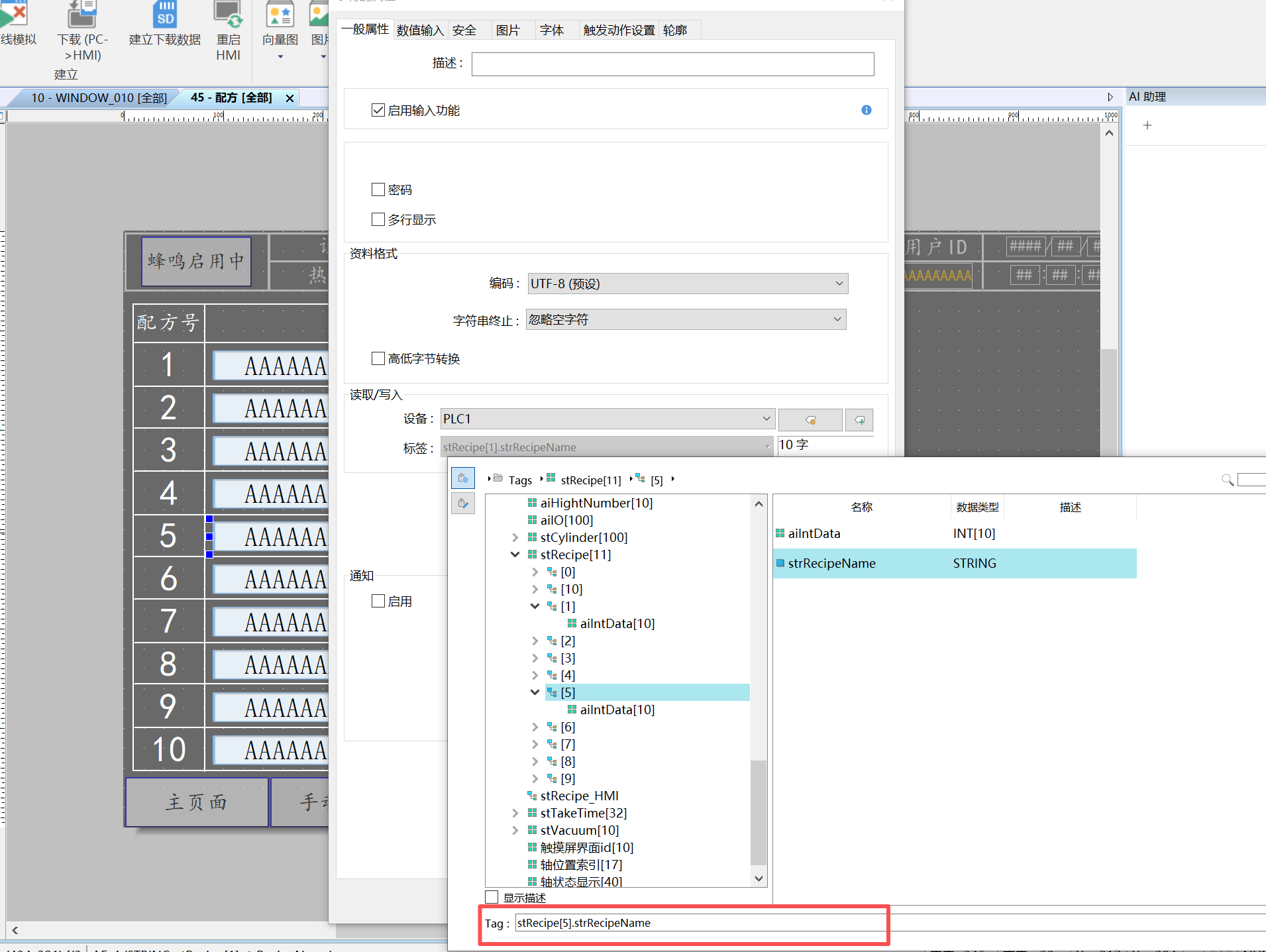Click the tag tree vertical scrollbar thumb
The height and width of the screenshot is (952, 1266).
click(x=759, y=812)
